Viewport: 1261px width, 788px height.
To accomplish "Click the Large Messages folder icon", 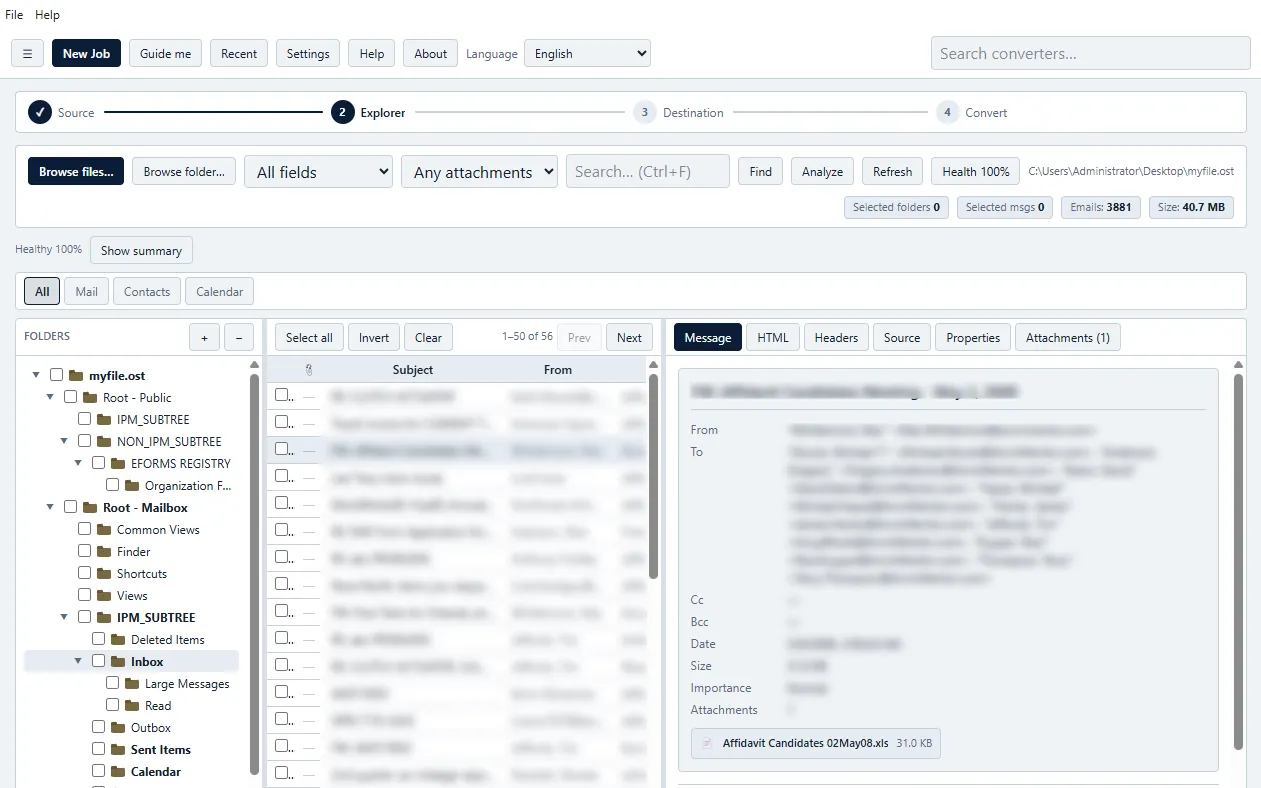I will (132, 684).
